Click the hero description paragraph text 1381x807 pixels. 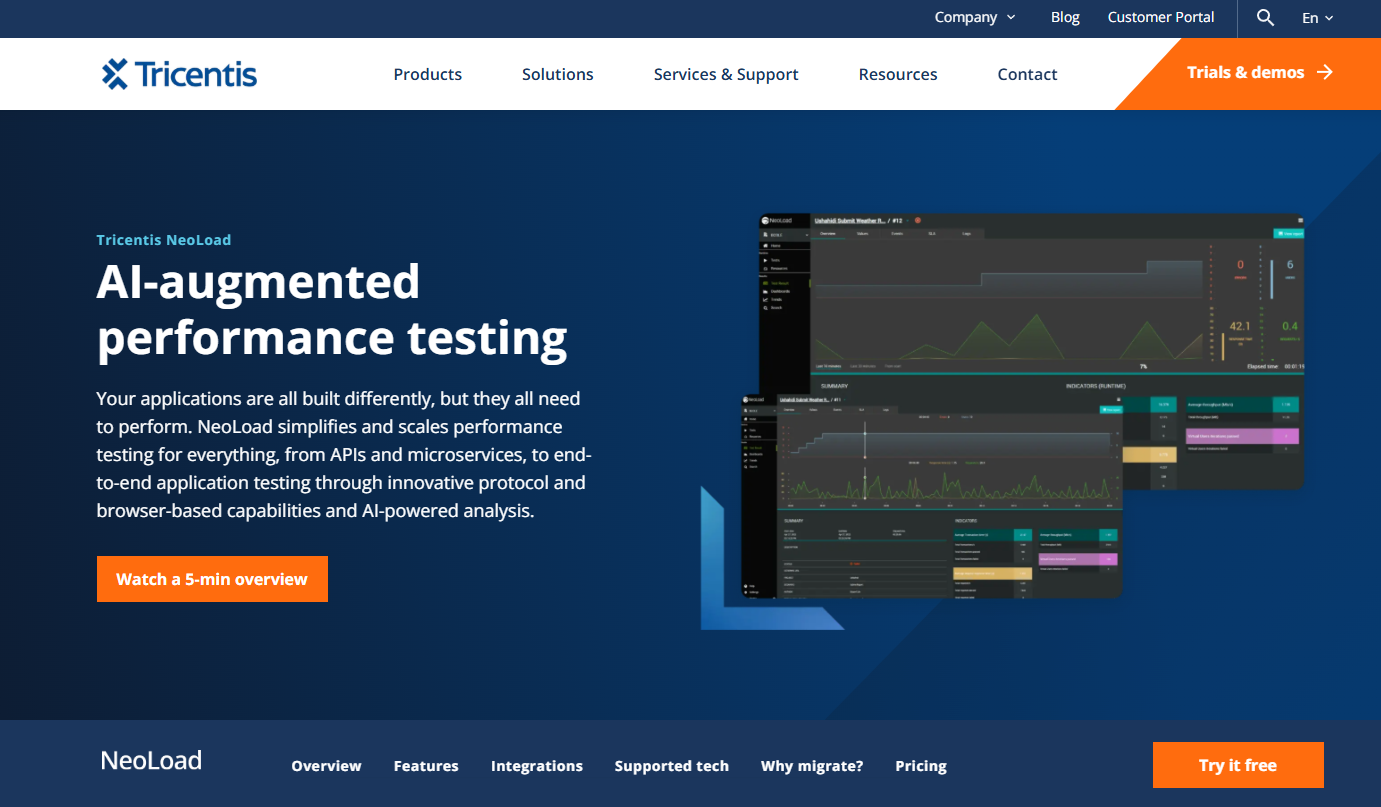(x=344, y=455)
